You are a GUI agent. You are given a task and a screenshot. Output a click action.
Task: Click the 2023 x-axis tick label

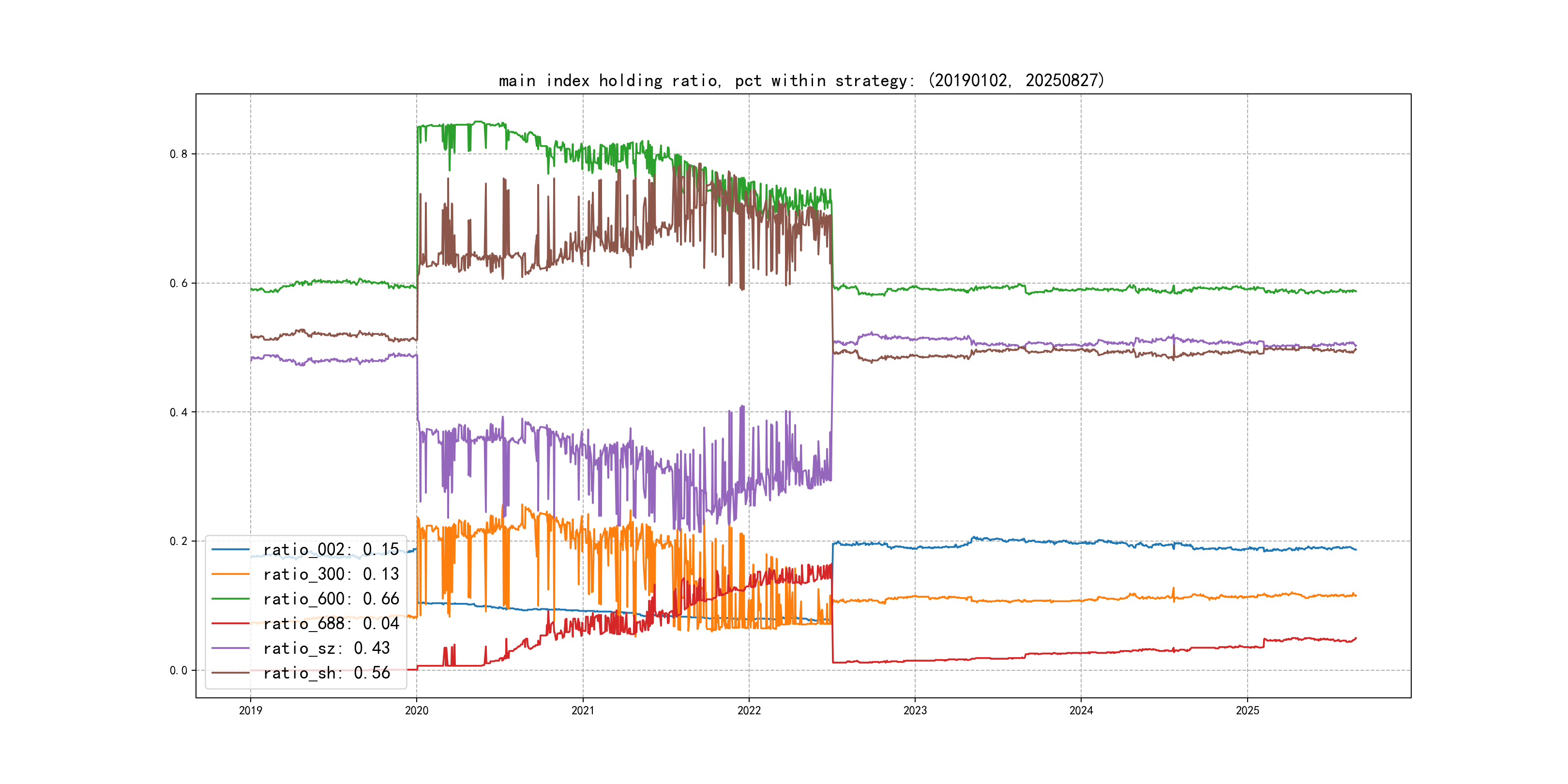pos(915,710)
